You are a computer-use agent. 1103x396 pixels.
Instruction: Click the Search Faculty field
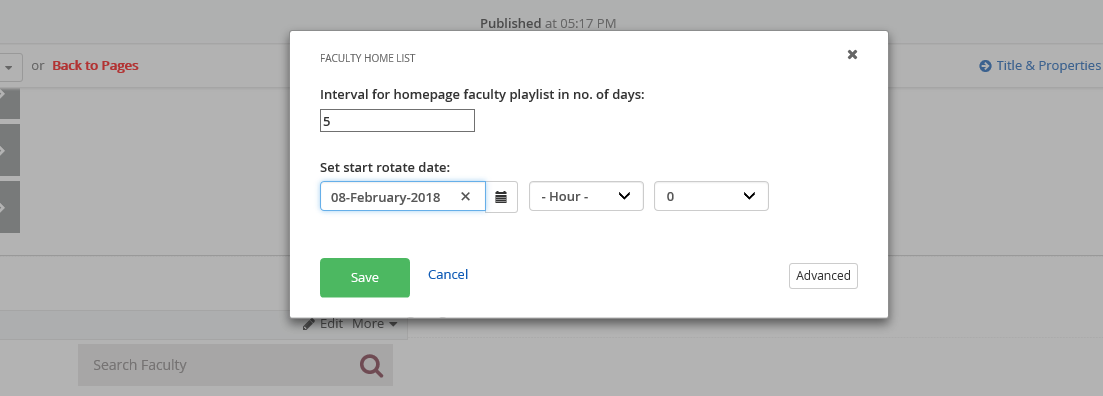point(235,365)
